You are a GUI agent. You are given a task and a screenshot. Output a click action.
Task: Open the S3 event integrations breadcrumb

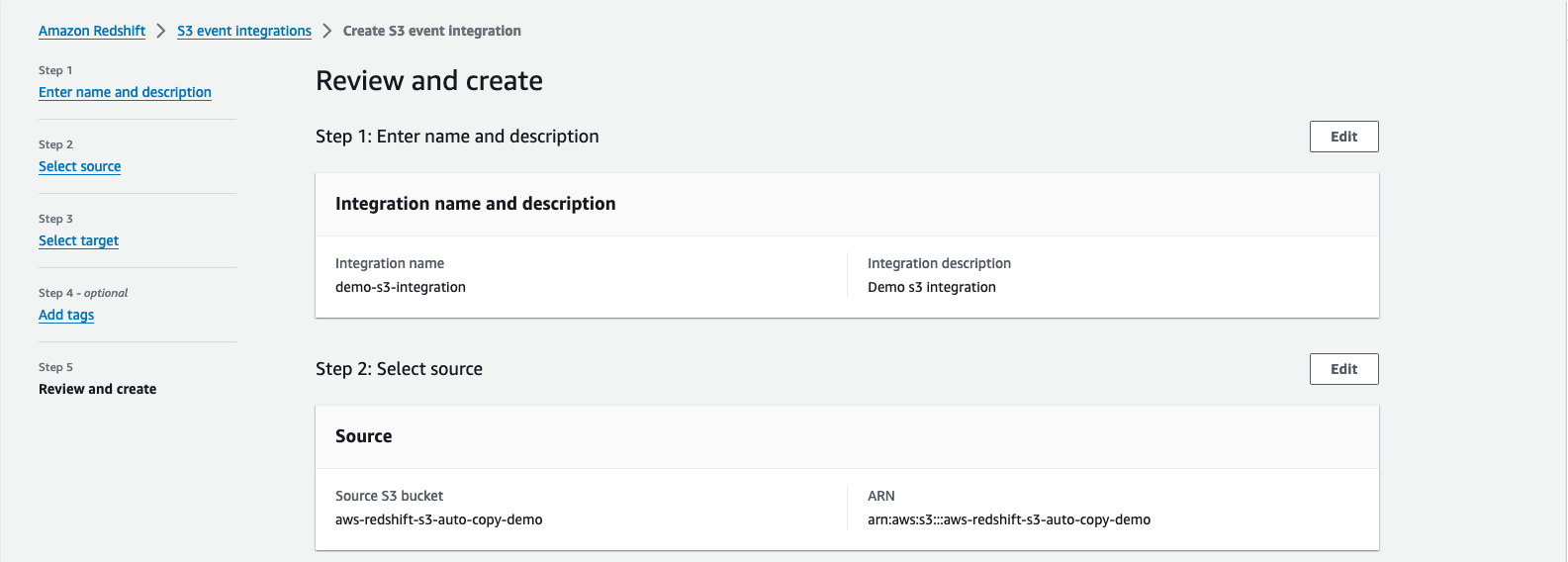(x=244, y=31)
